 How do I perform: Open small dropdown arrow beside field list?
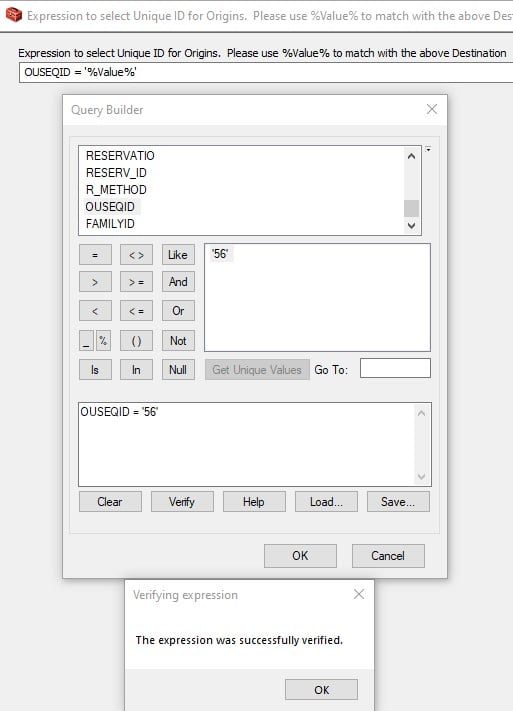coord(428,149)
